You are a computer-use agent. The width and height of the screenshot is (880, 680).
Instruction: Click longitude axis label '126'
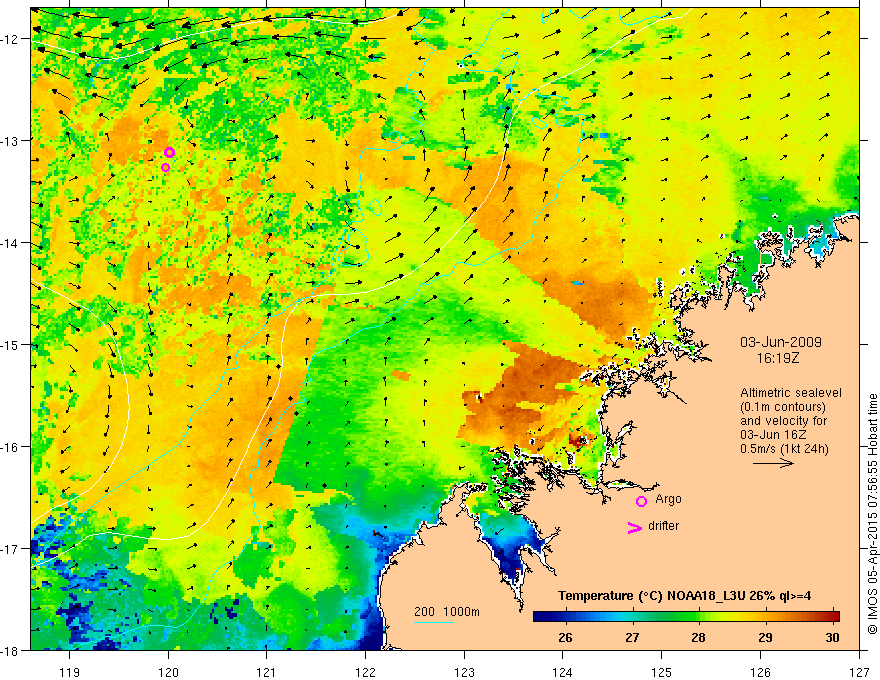click(760, 672)
